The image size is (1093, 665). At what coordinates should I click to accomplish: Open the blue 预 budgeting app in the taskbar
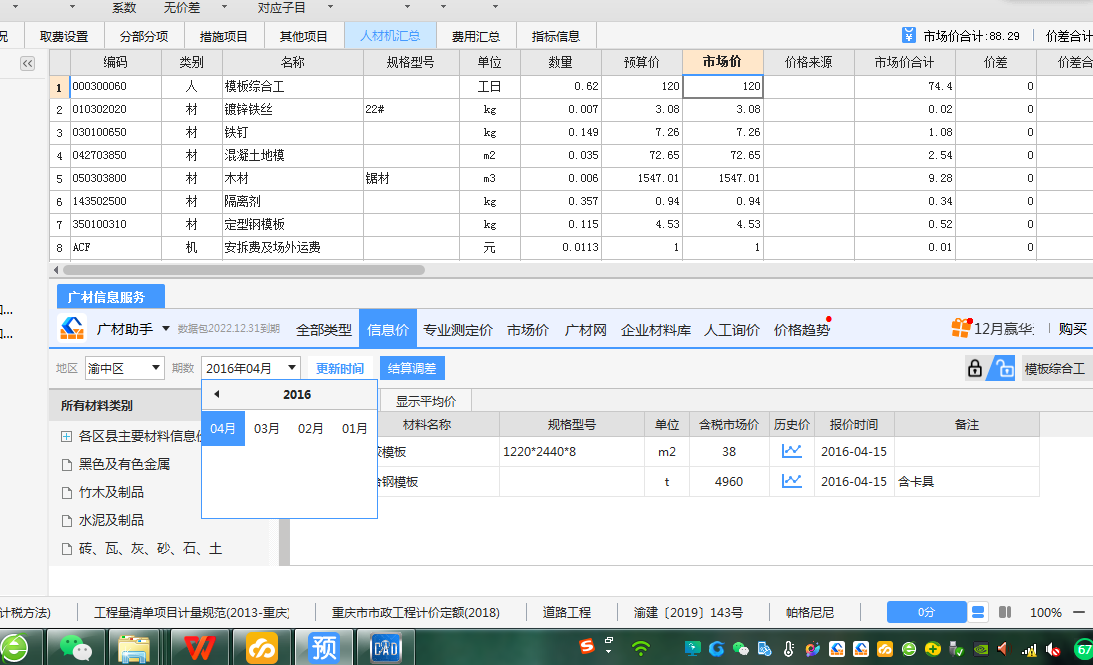click(323, 648)
